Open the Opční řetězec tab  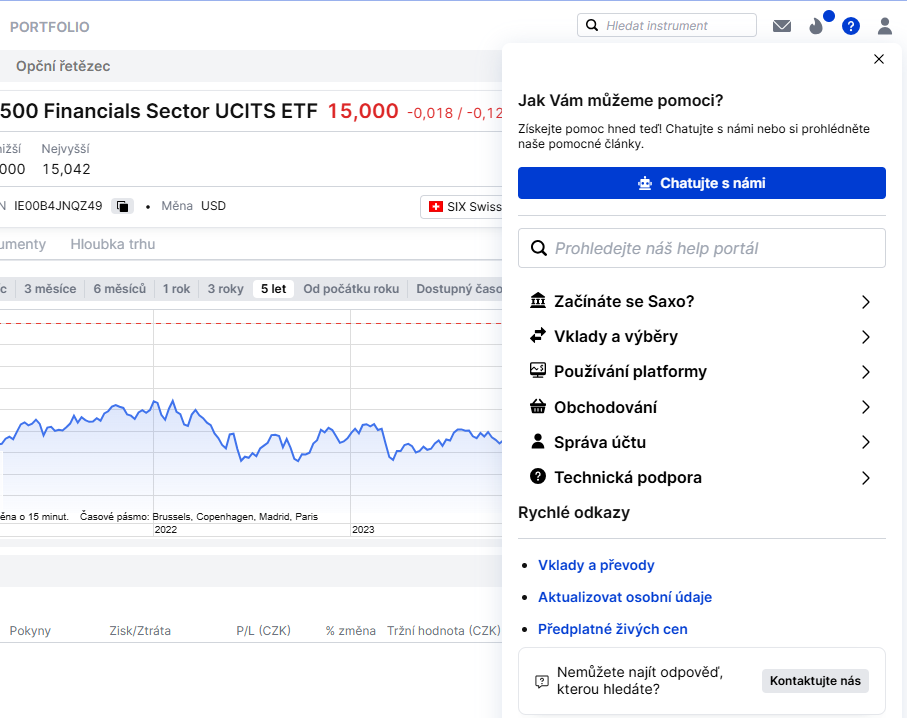coord(63,66)
